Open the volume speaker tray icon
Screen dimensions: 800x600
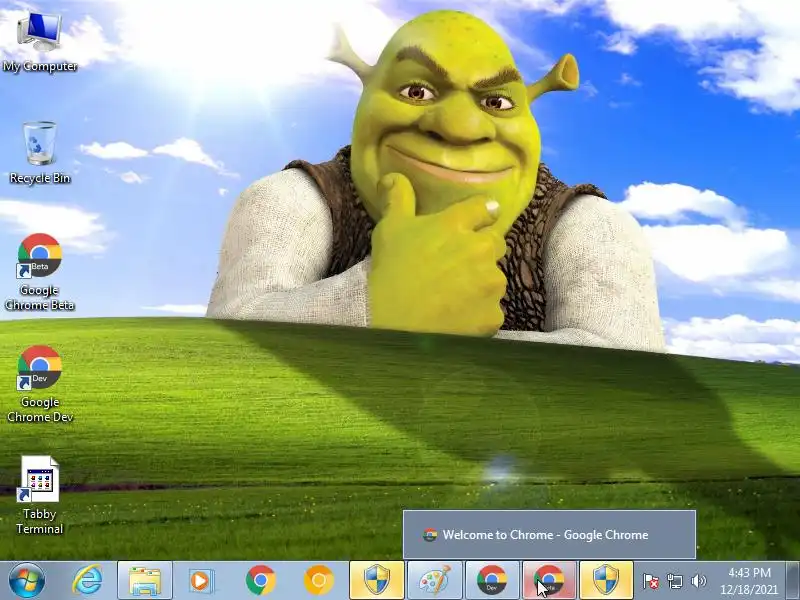pyautogui.click(x=698, y=581)
